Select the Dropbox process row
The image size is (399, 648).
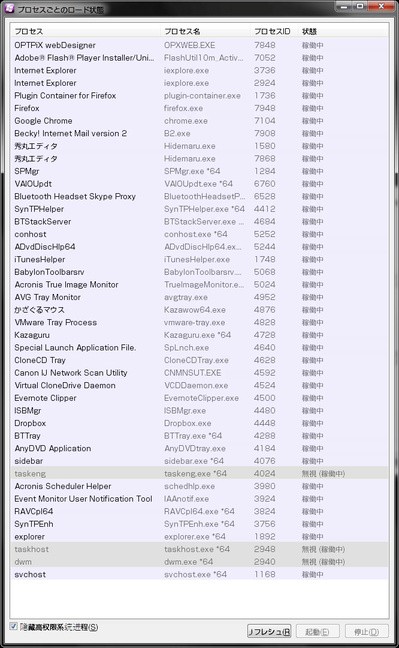pos(199,423)
